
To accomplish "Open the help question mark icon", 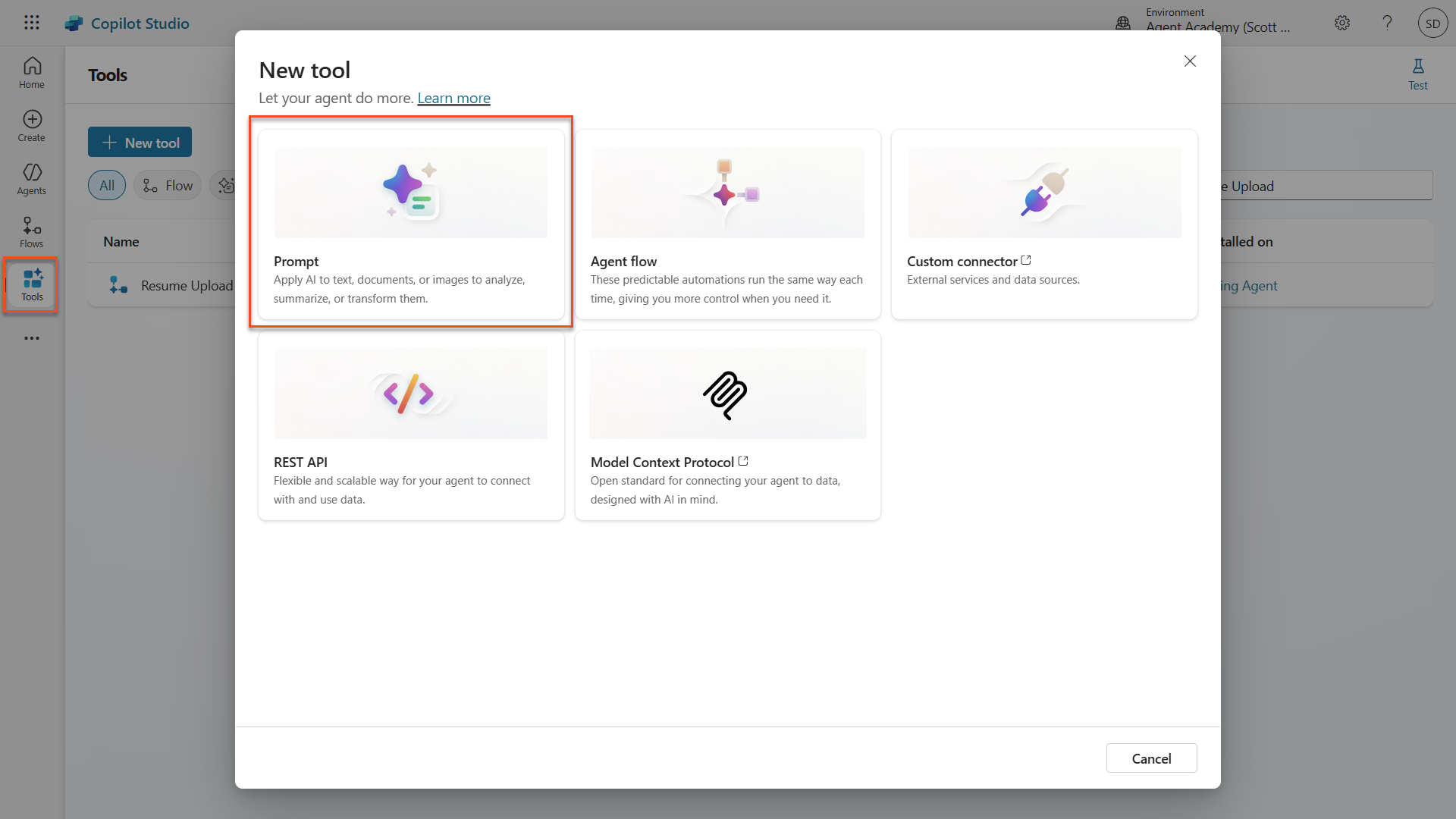I will [x=1387, y=23].
